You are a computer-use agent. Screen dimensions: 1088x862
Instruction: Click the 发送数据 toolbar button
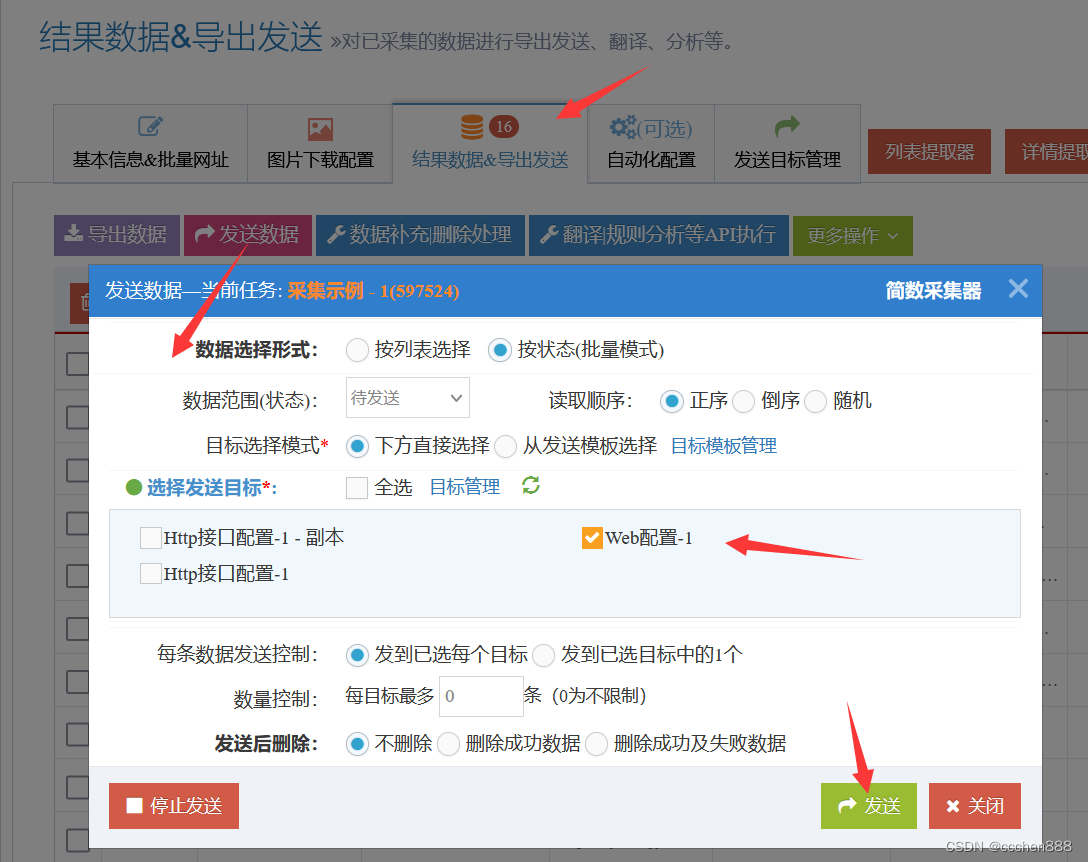click(x=248, y=235)
